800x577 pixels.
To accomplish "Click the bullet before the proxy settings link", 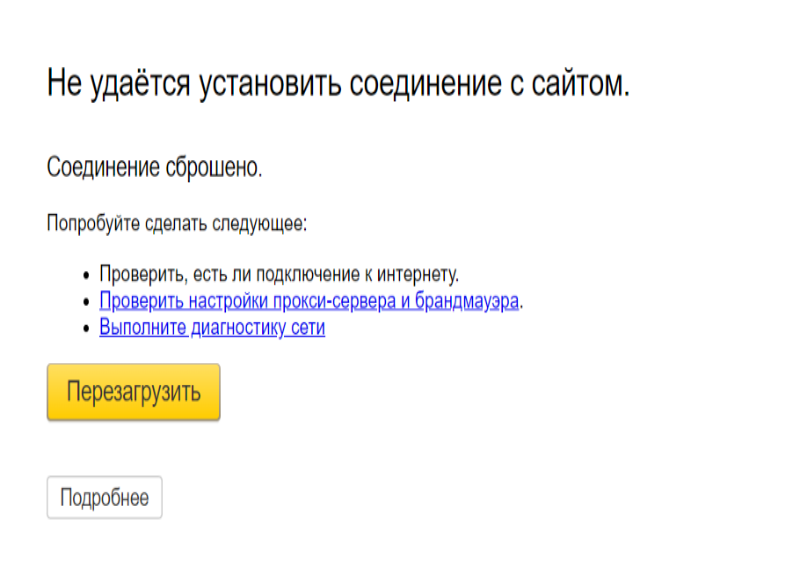I will click(x=85, y=301).
